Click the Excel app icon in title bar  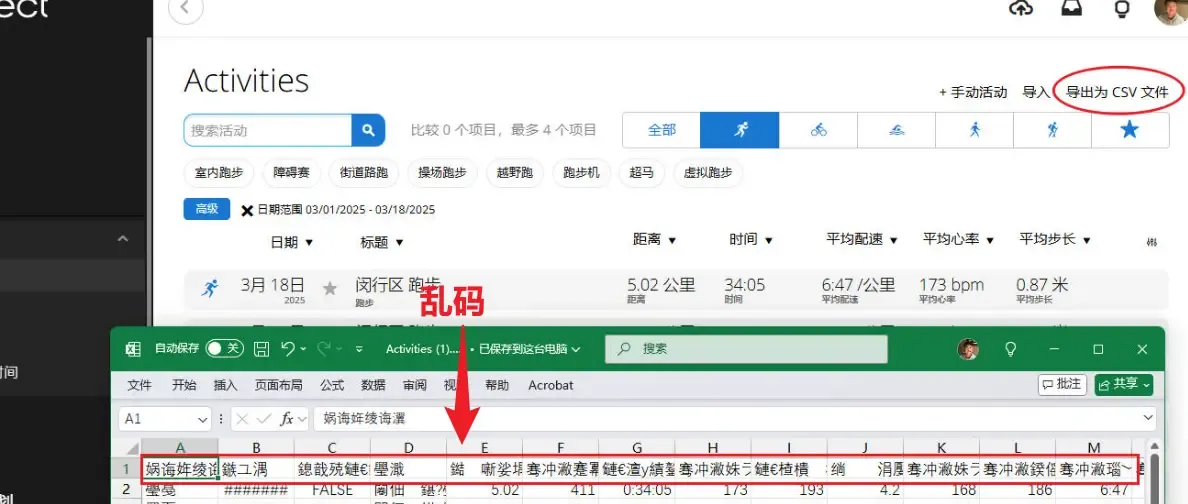point(133,349)
